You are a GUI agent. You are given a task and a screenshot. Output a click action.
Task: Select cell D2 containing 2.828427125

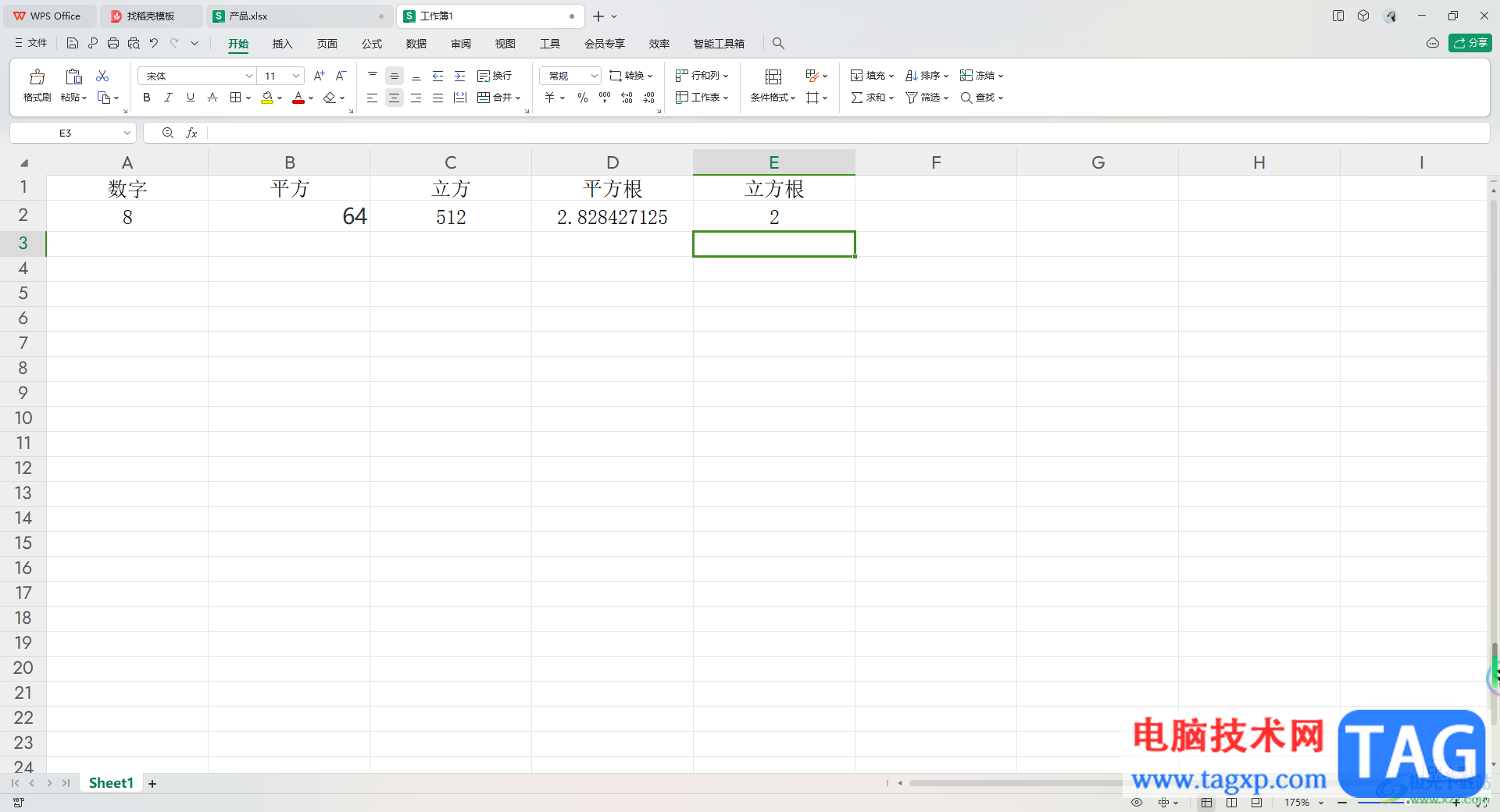pos(612,217)
